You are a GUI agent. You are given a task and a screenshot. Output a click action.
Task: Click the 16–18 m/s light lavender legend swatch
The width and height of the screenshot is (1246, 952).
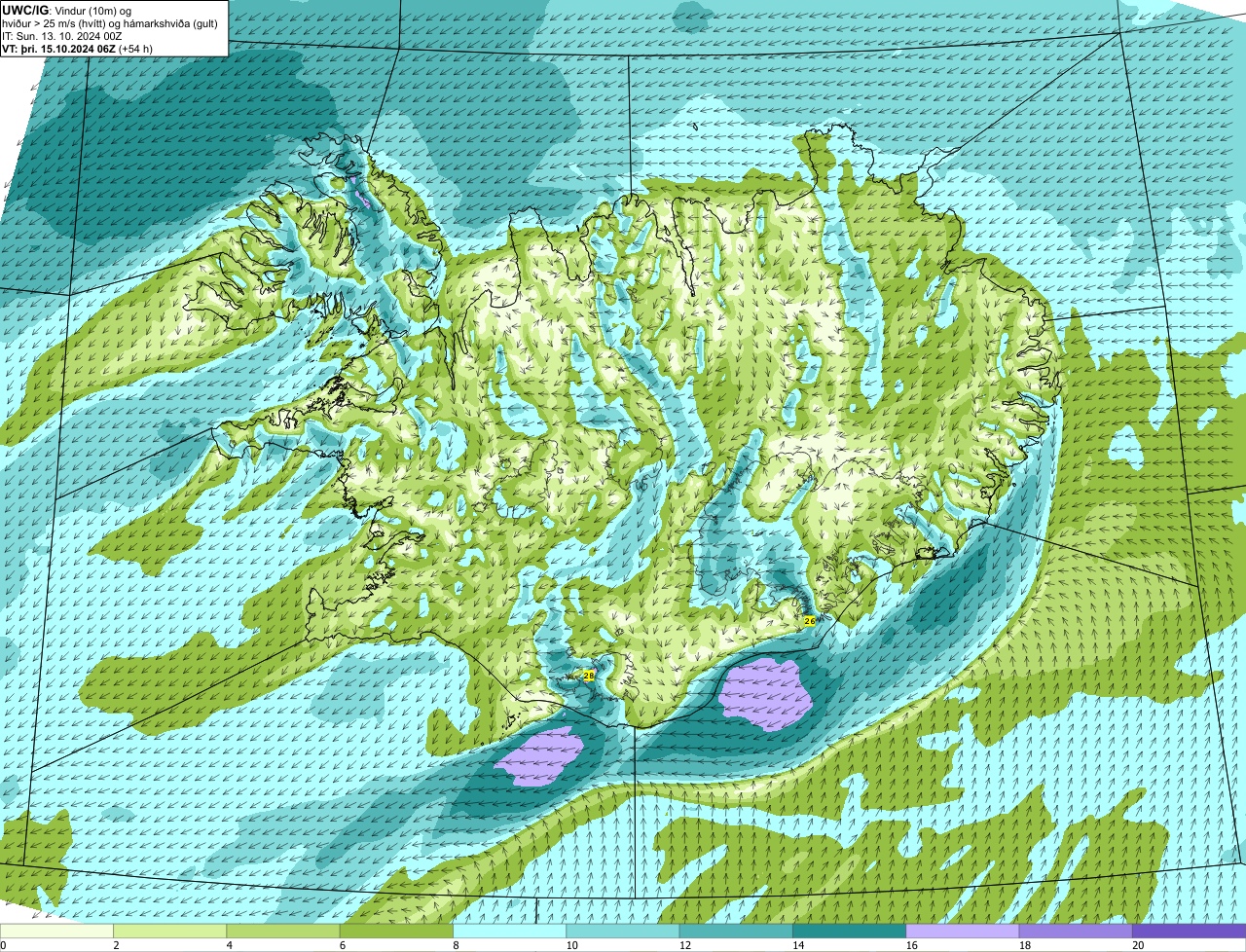point(963,932)
